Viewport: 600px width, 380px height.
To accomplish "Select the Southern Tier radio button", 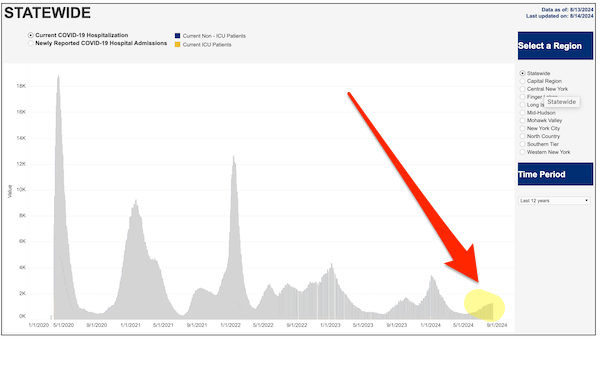I will pos(522,144).
